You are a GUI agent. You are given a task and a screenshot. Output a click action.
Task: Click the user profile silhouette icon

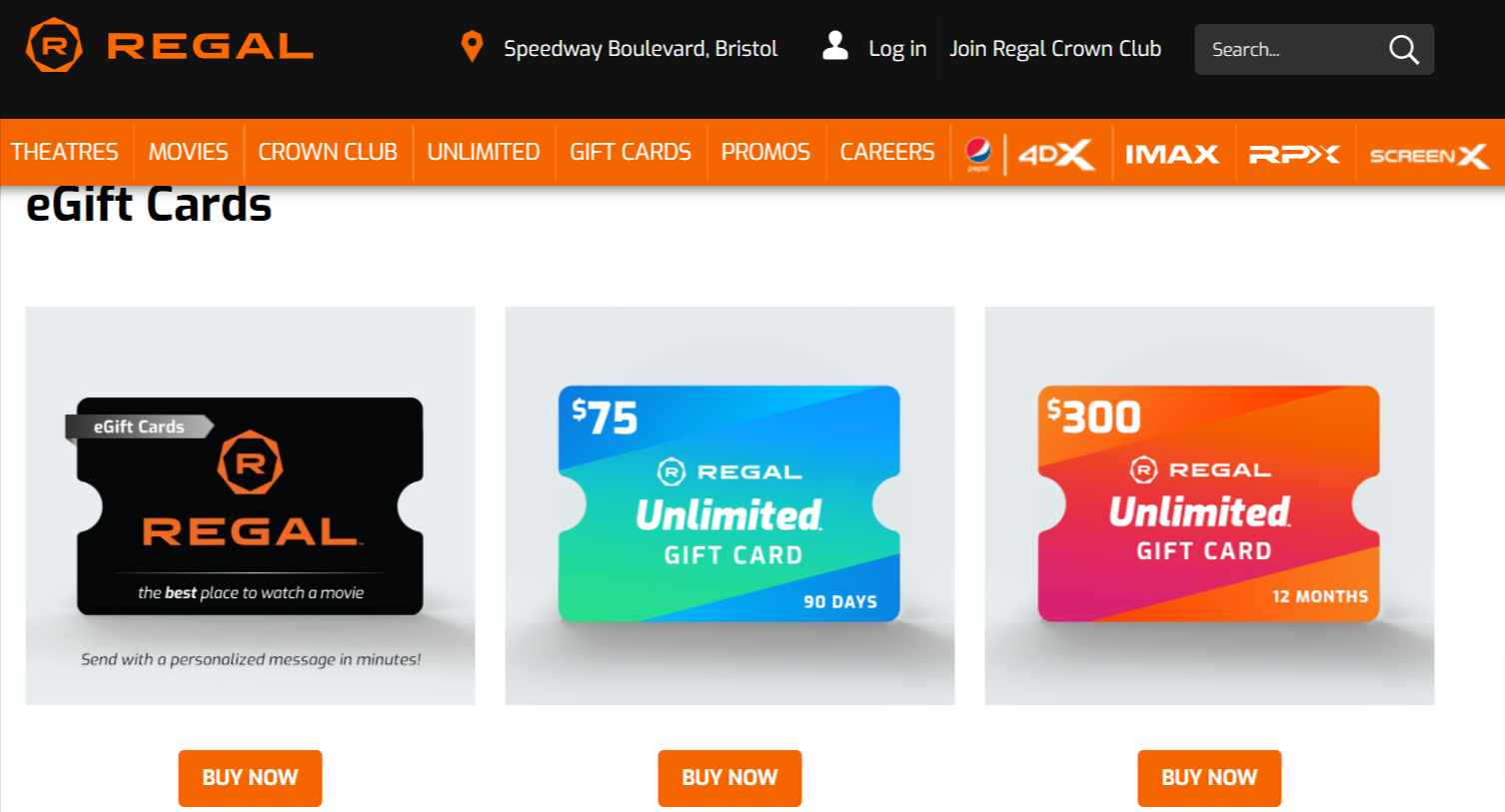pyautogui.click(x=835, y=45)
